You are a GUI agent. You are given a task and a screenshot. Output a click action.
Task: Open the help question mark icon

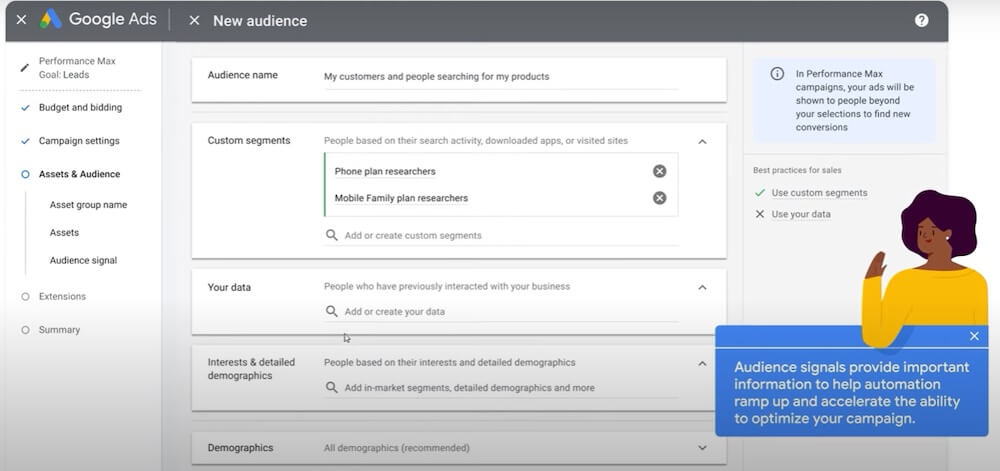tap(921, 20)
